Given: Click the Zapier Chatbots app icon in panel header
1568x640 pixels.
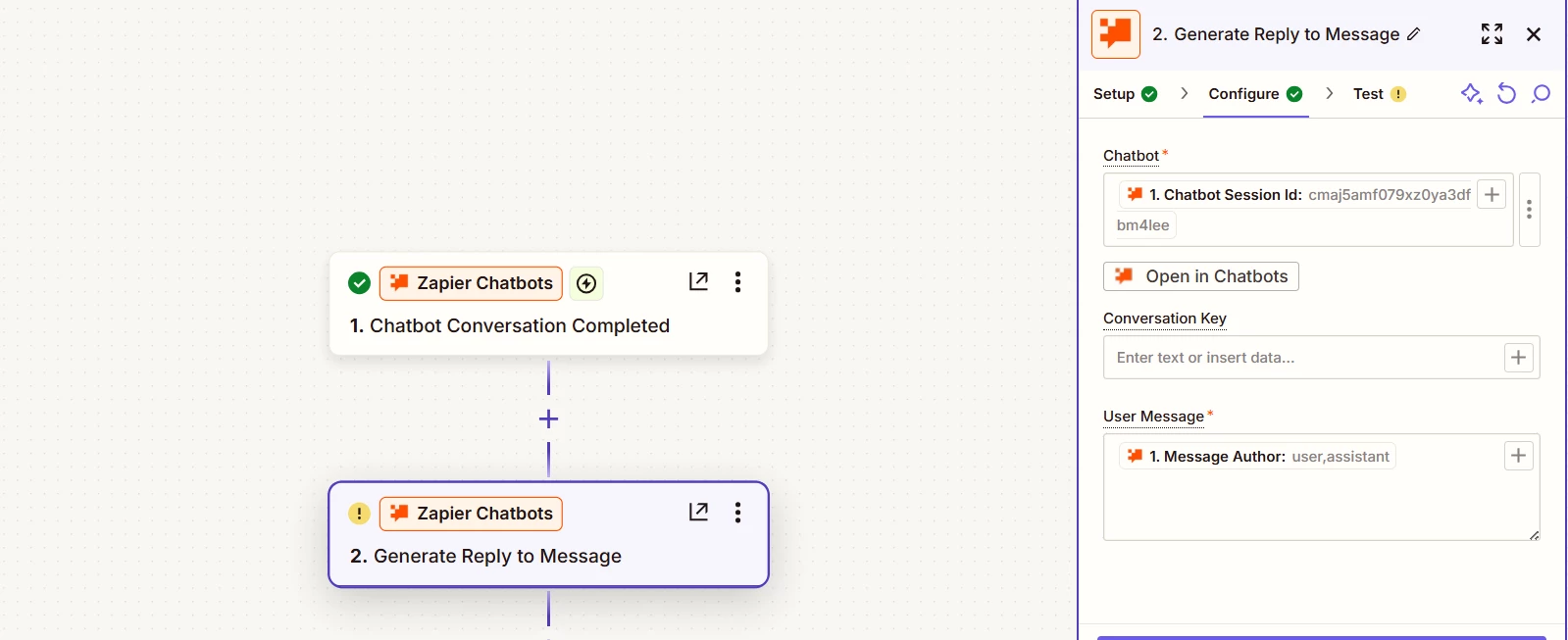Looking at the screenshot, I should pos(1116,34).
